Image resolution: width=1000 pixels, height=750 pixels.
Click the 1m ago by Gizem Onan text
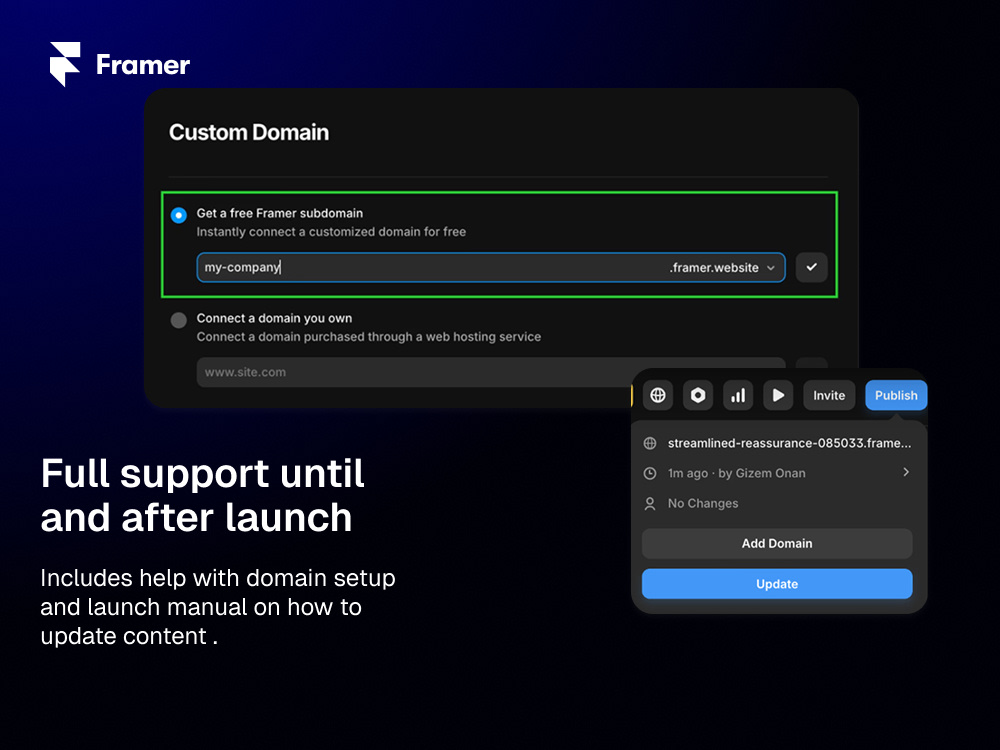(737, 473)
